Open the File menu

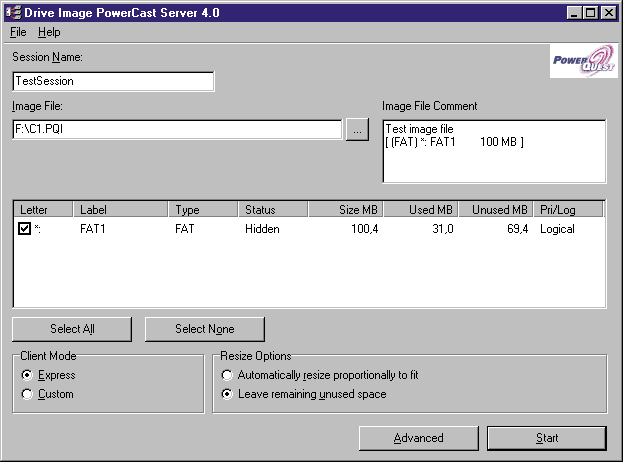point(18,32)
